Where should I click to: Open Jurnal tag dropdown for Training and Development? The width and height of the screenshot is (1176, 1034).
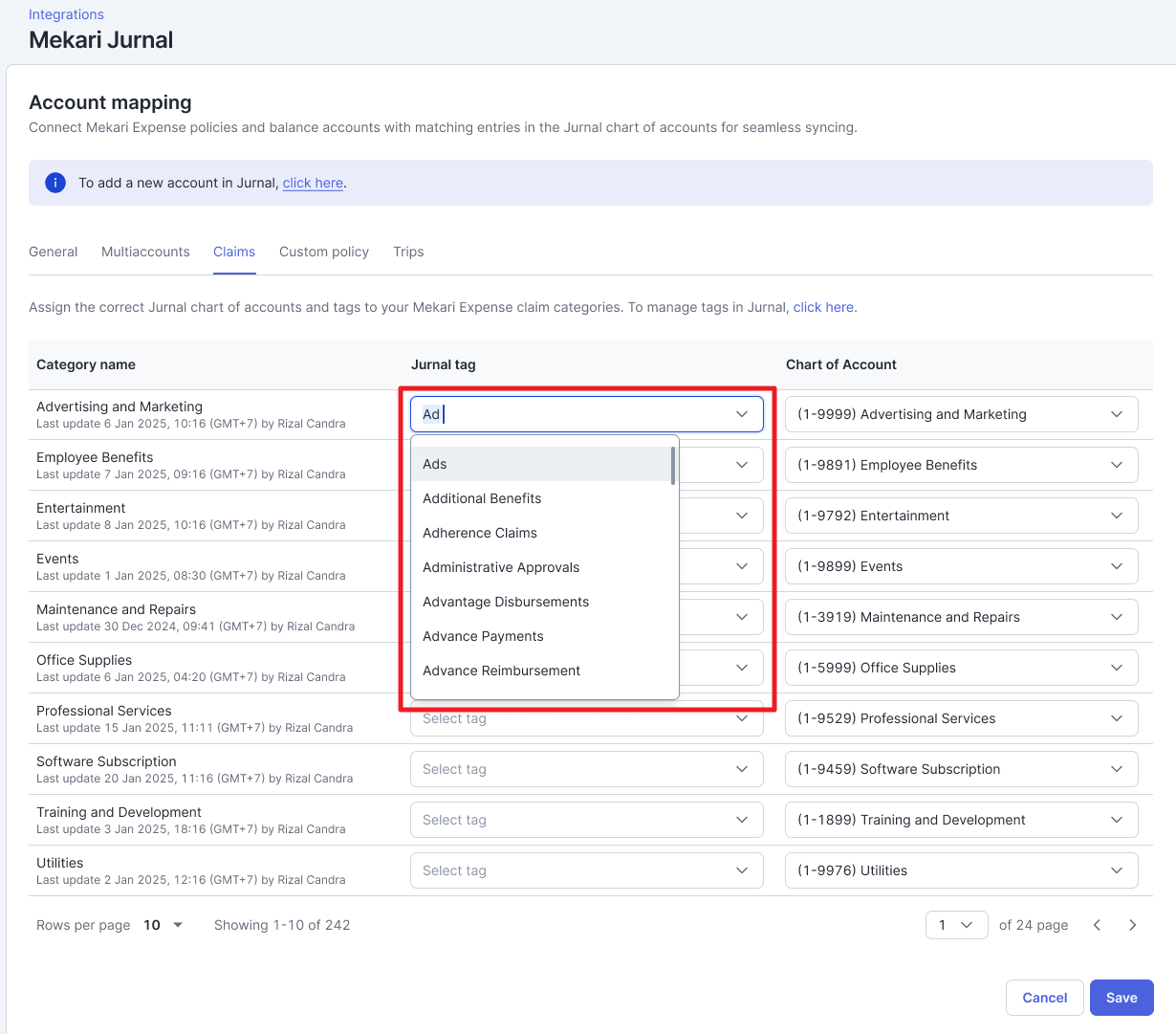(x=587, y=820)
